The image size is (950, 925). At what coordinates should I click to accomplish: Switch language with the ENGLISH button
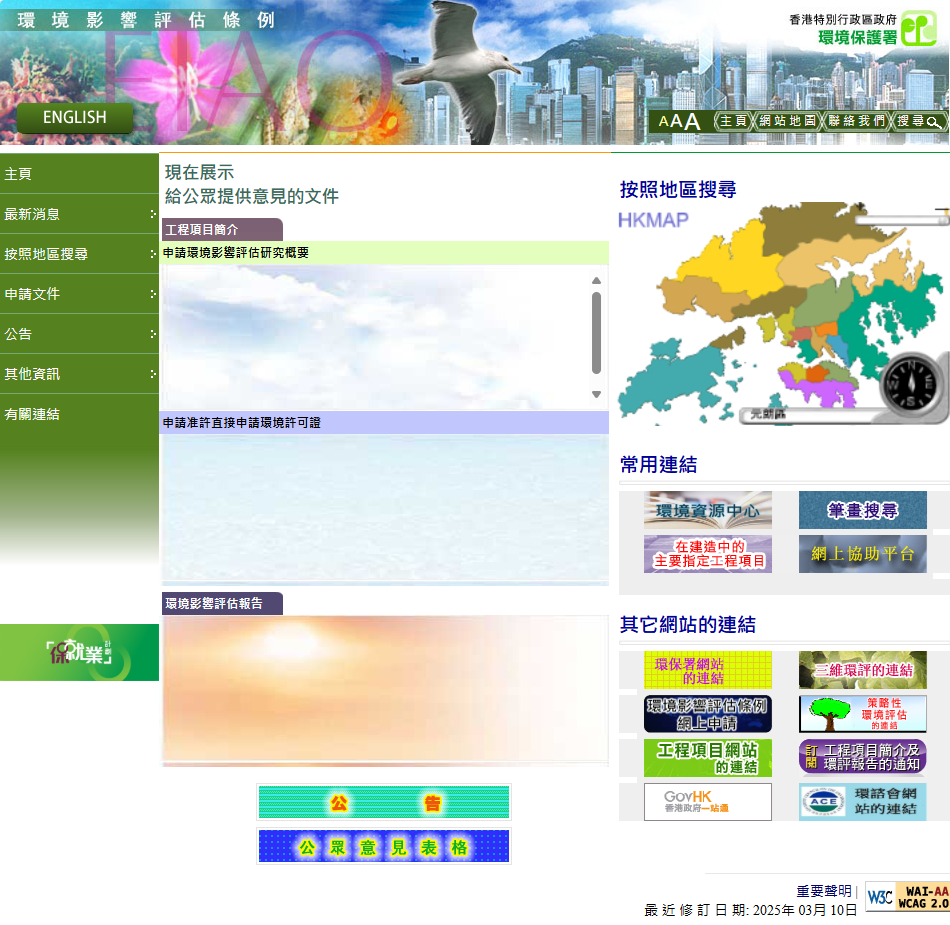point(74,118)
